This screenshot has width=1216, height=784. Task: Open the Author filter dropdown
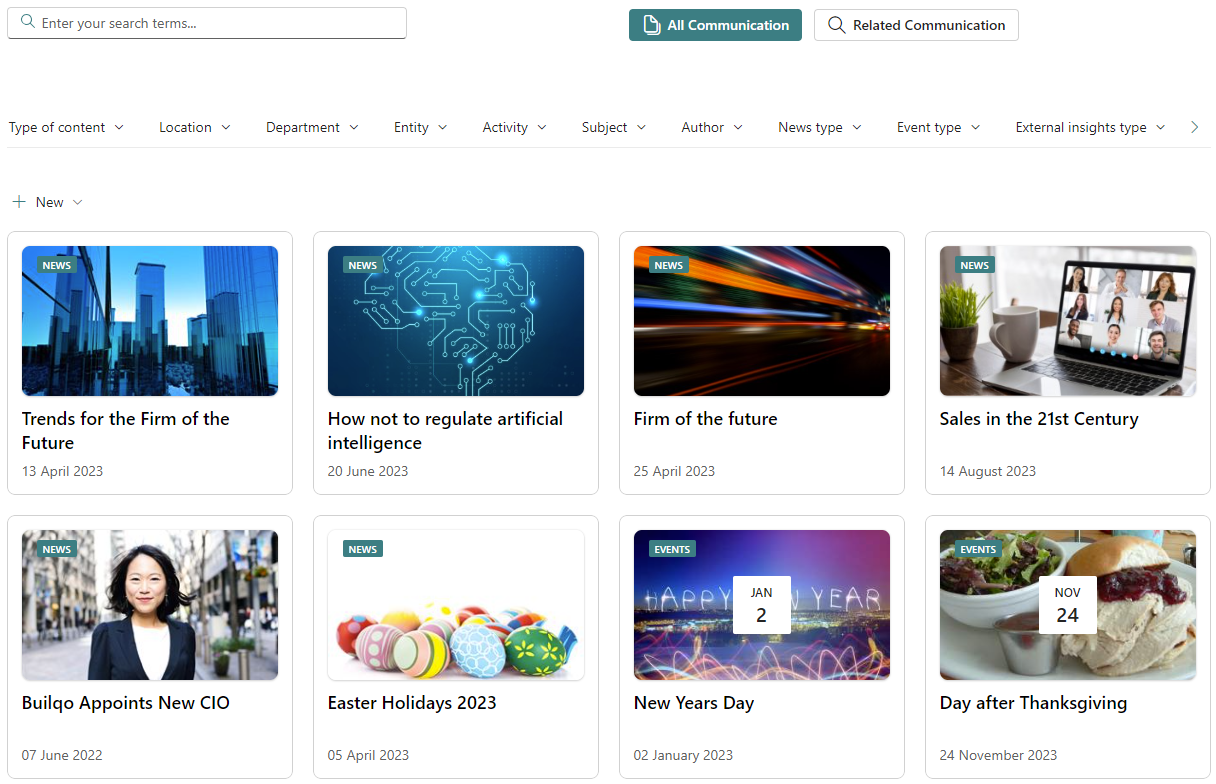tap(713, 127)
